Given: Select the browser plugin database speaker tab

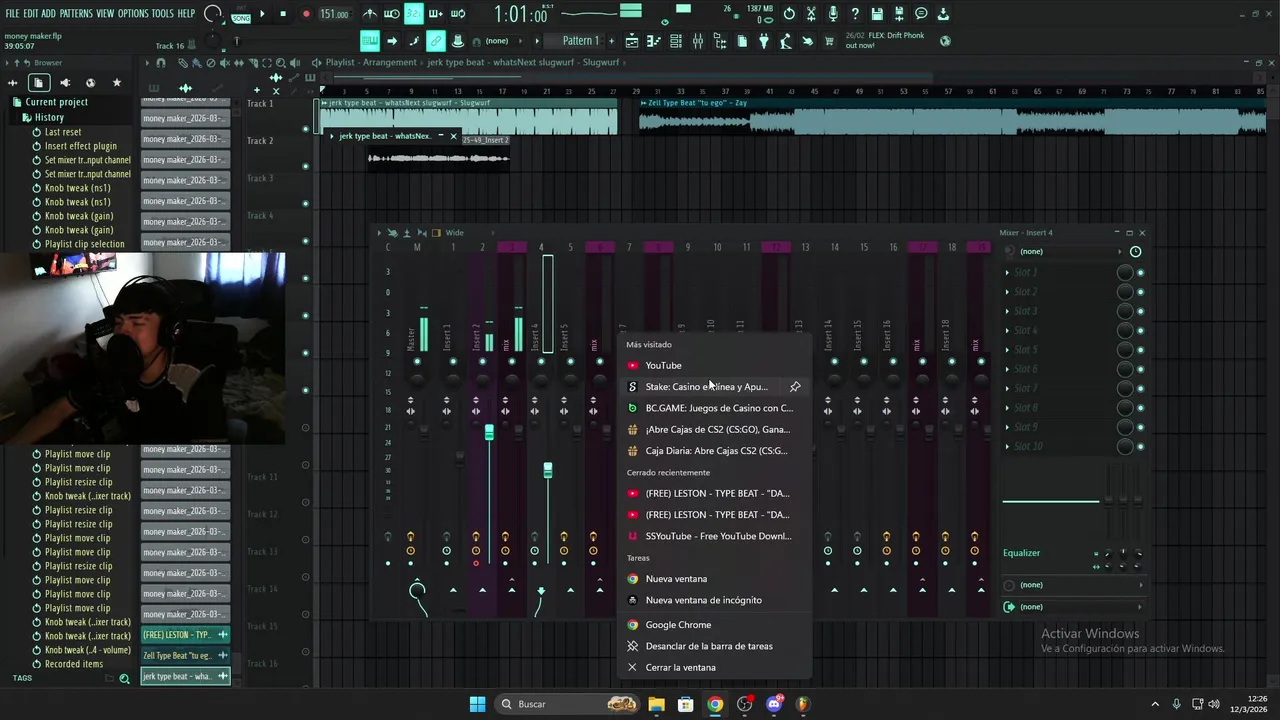Looking at the screenshot, I should click(x=65, y=83).
